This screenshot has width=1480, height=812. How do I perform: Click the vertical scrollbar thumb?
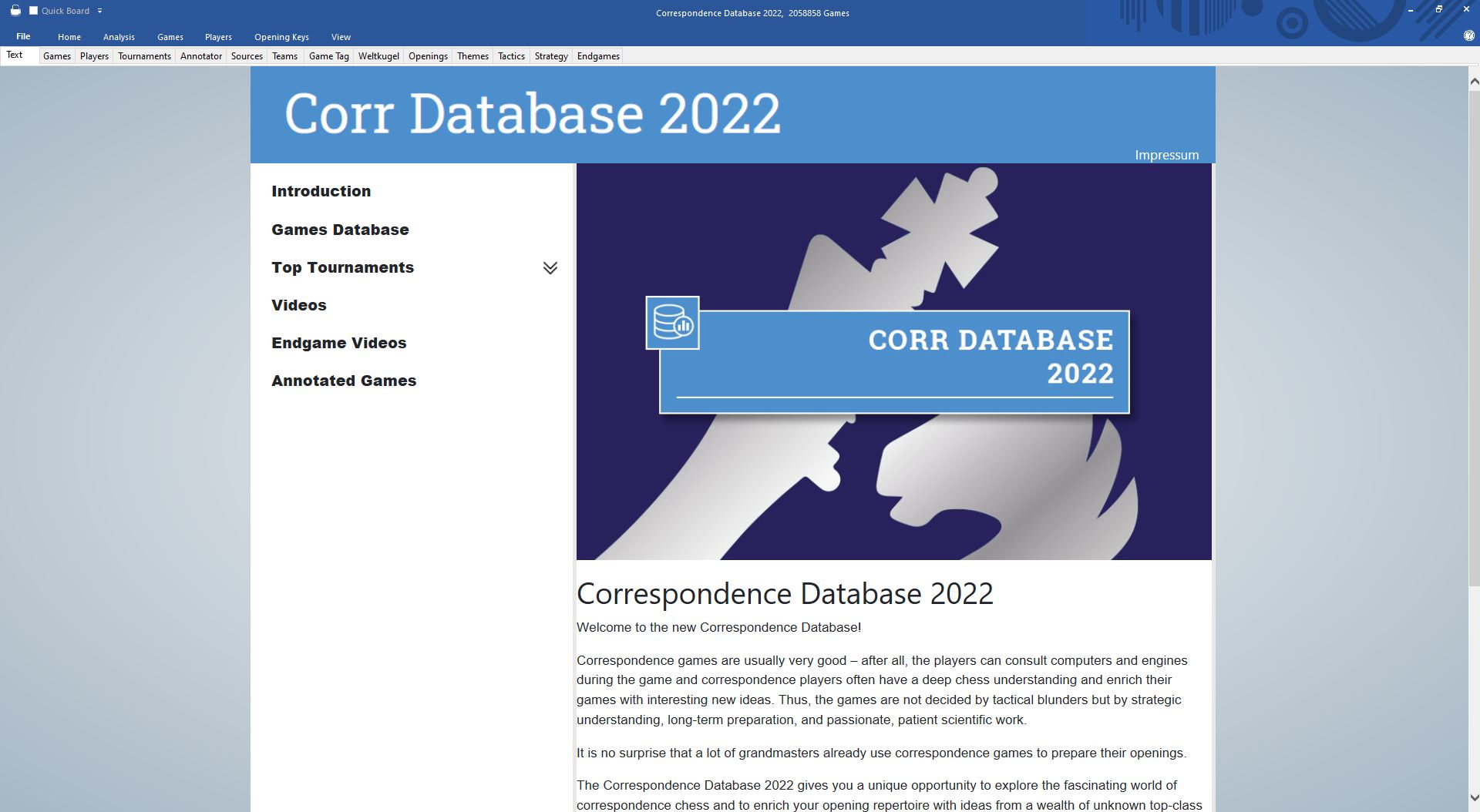pos(1474,338)
